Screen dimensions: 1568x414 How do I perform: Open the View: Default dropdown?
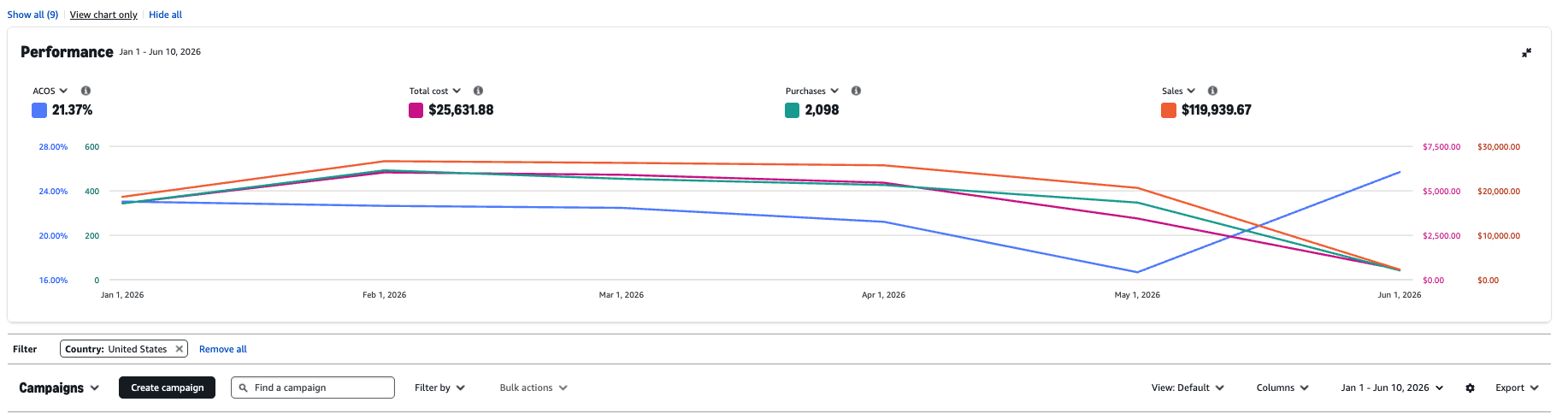pos(1188,388)
